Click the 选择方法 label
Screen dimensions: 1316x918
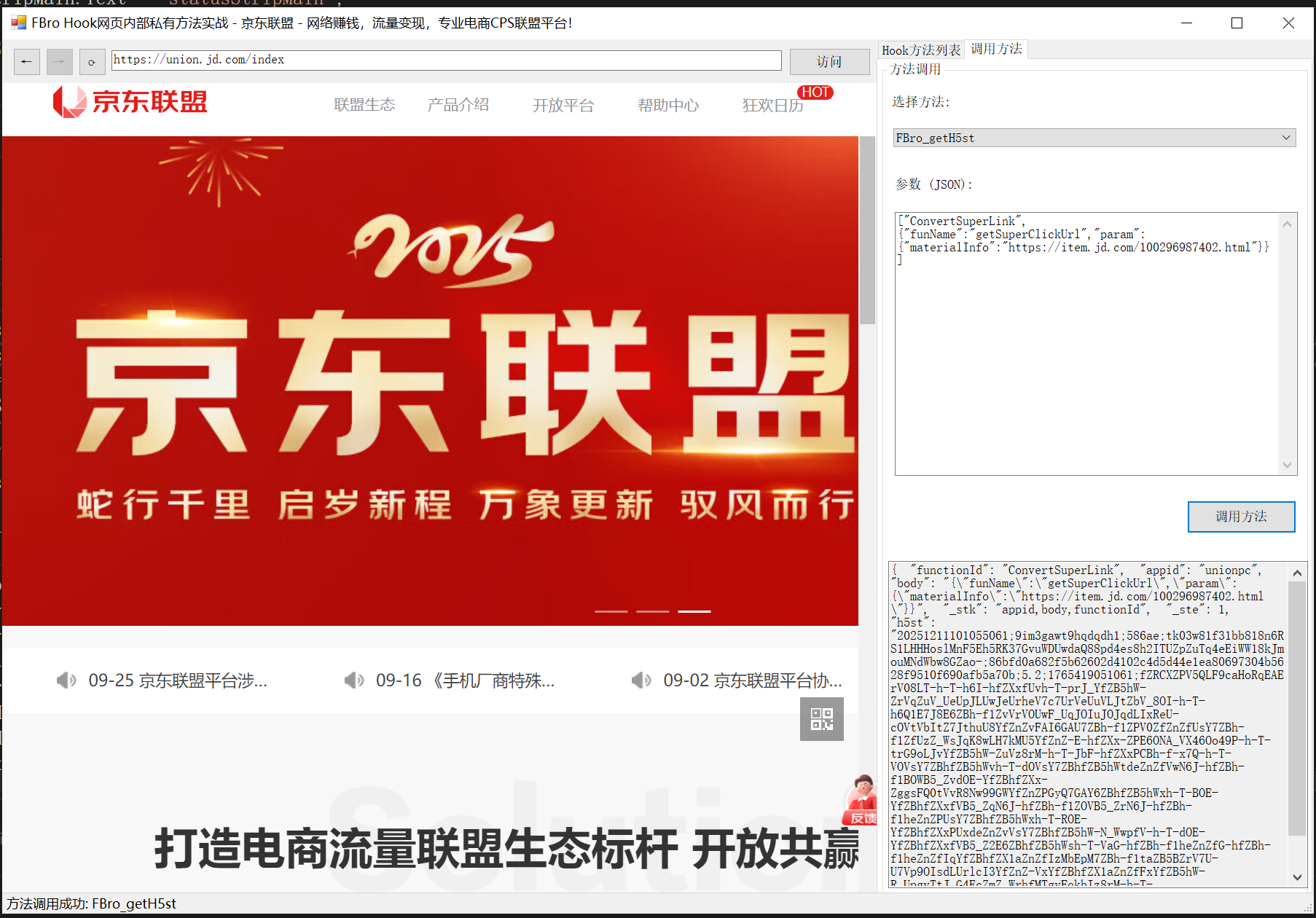(x=921, y=102)
